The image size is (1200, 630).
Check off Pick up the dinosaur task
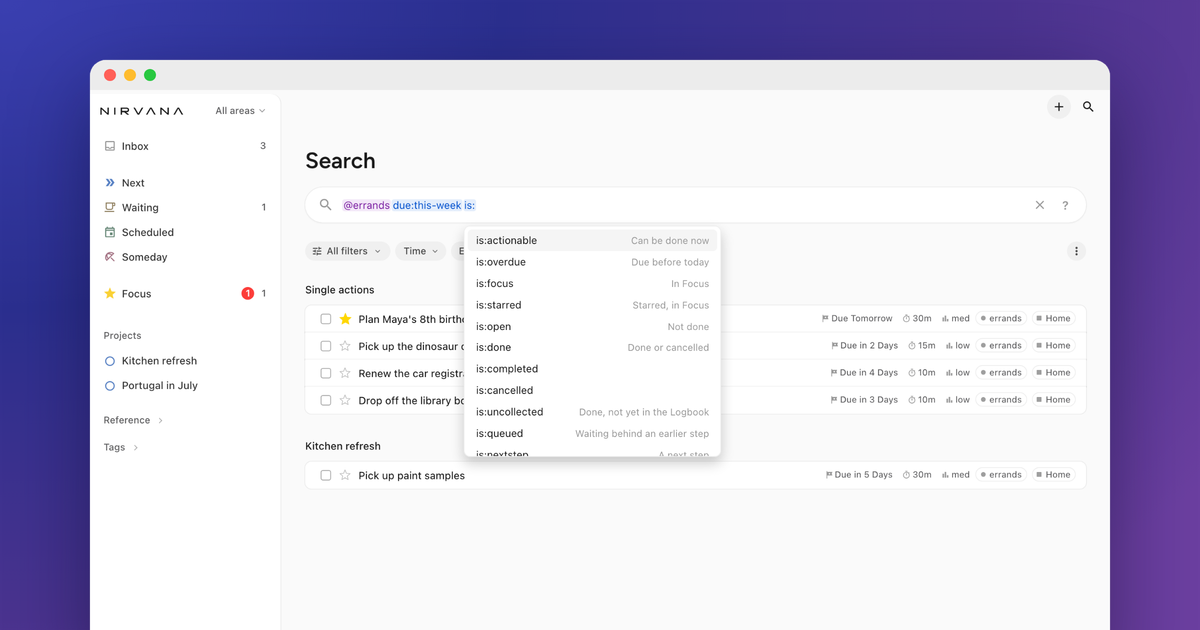coord(325,346)
